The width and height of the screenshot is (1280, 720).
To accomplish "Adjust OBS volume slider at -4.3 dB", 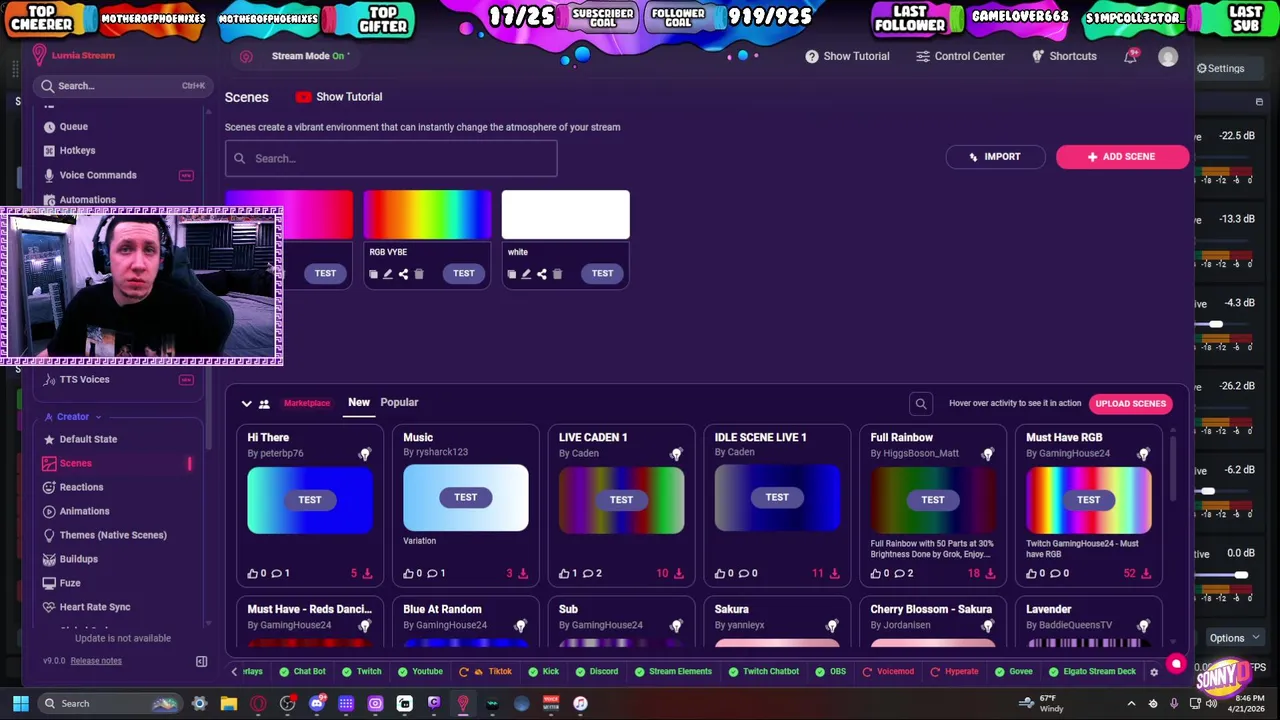I will pos(1215,325).
